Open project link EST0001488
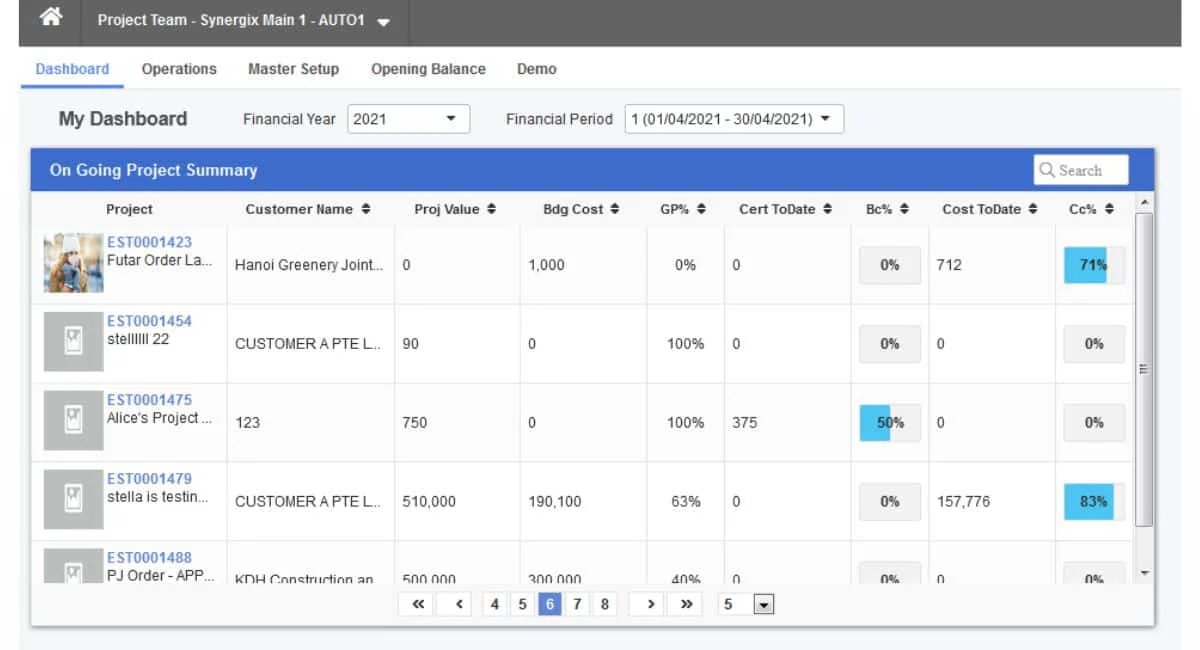 149,557
